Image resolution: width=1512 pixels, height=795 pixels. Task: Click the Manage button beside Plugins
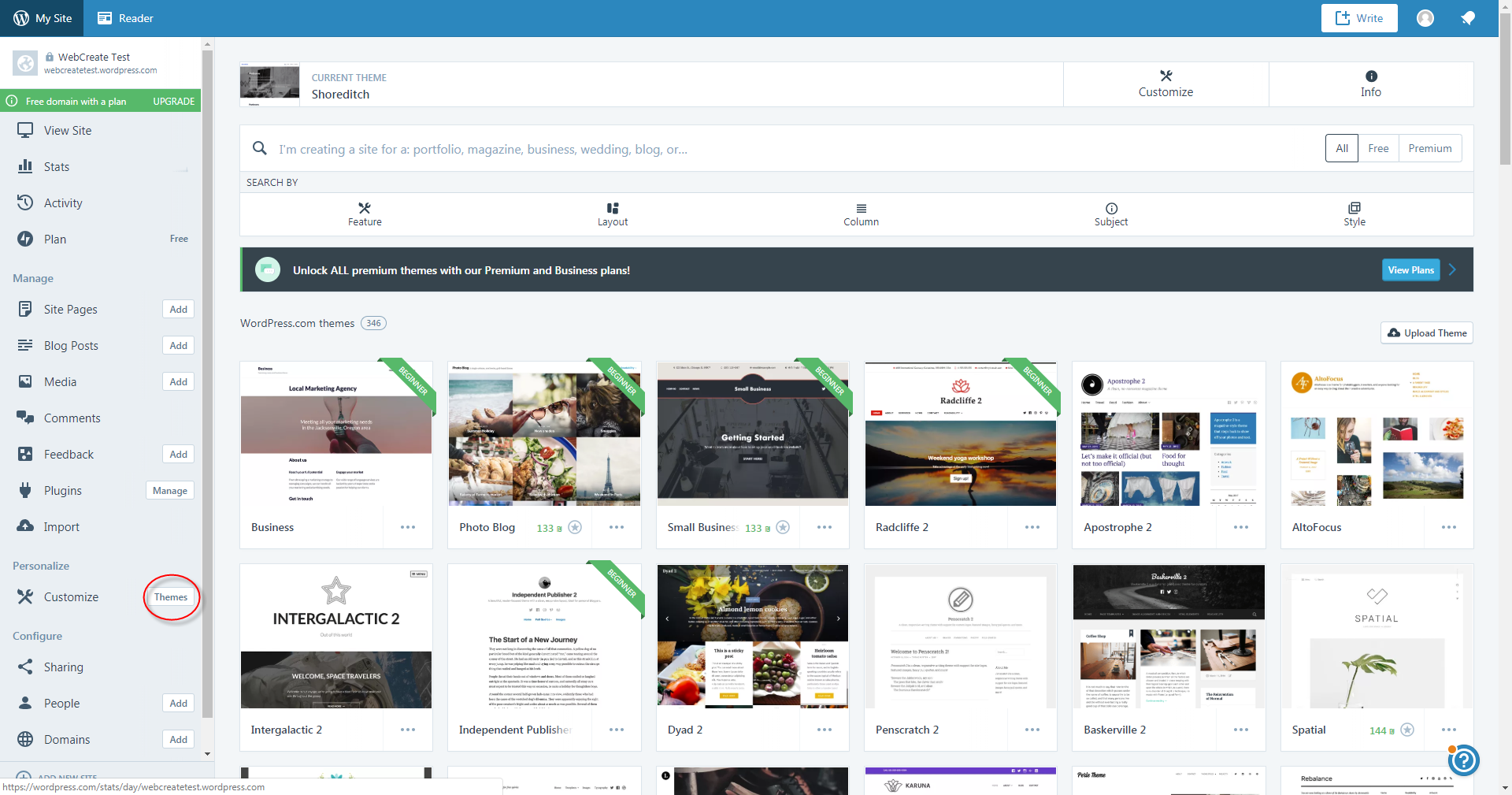pyautogui.click(x=170, y=490)
